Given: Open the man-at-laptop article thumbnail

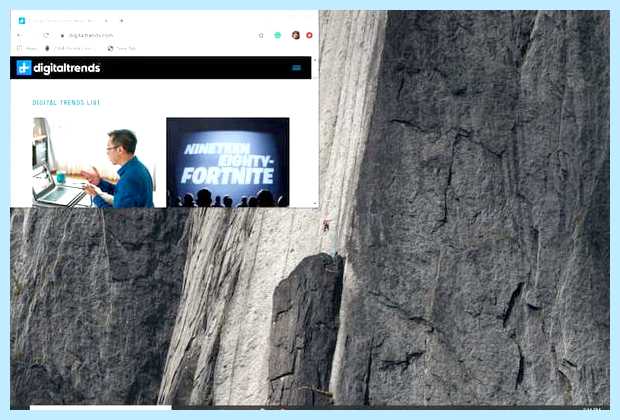Looking at the screenshot, I should coord(93,162).
